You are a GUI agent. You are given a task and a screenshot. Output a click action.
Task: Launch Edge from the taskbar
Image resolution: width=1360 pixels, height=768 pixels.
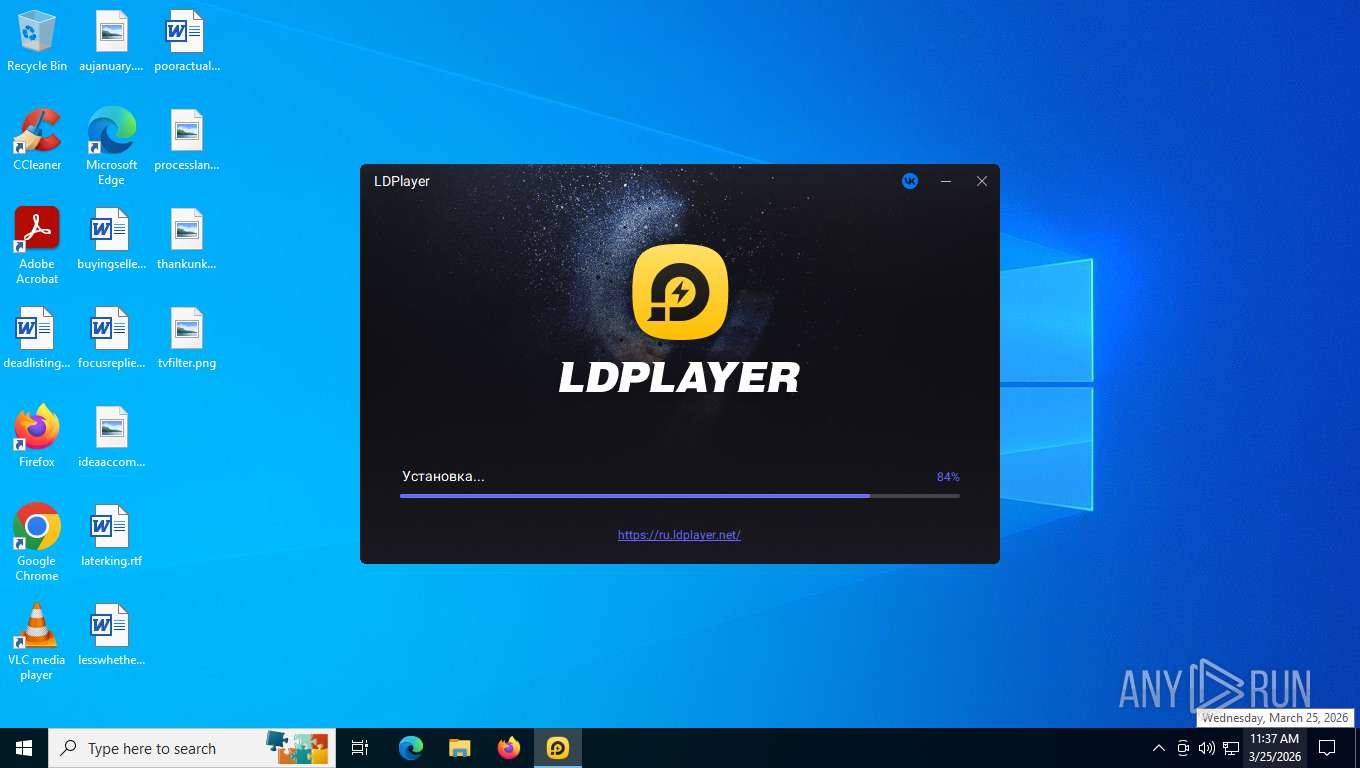click(411, 748)
